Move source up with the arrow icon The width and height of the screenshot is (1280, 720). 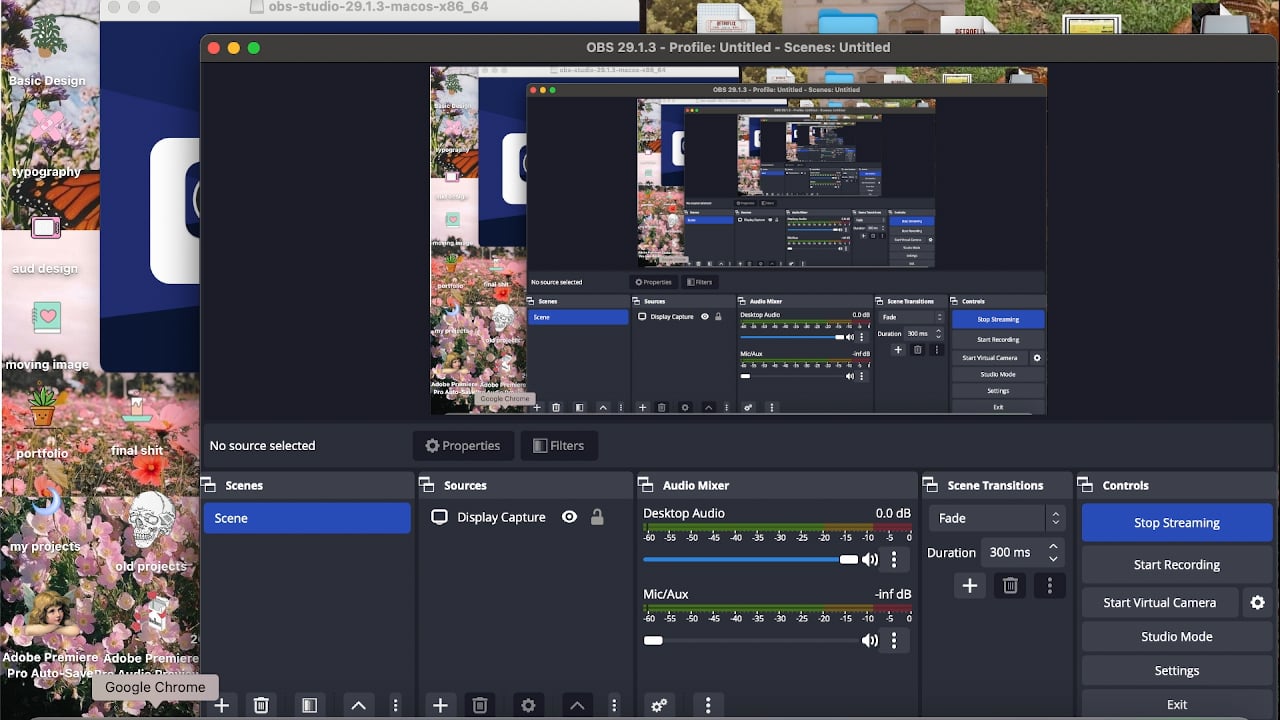click(x=577, y=705)
